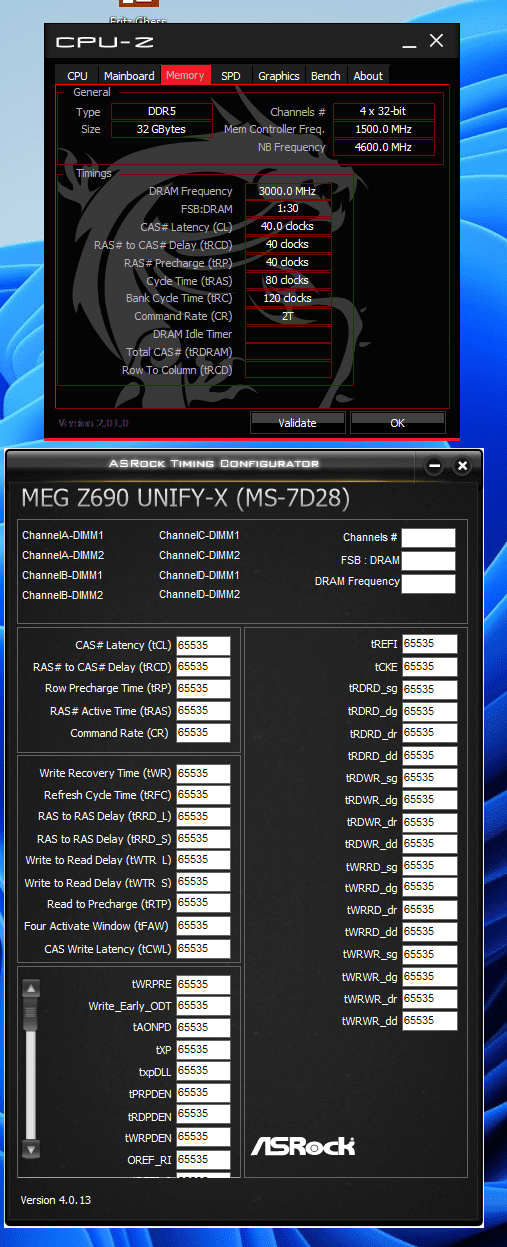Viewport: 507px width, 1247px height.
Task: Click the ChannelD-DIMM2 label
Action: coord(199,595)
